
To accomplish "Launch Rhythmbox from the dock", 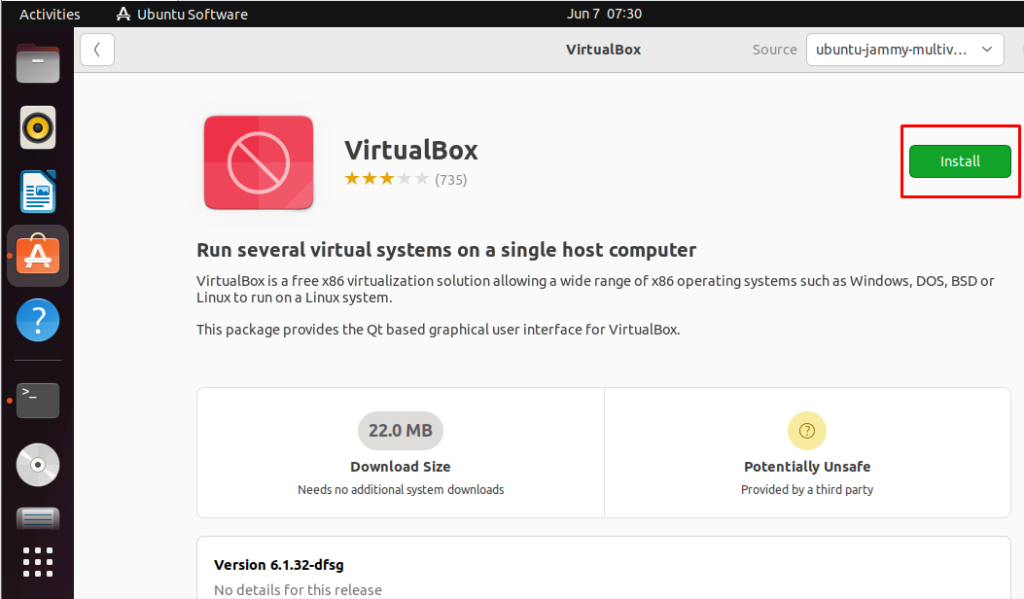I will coord(38,127).
